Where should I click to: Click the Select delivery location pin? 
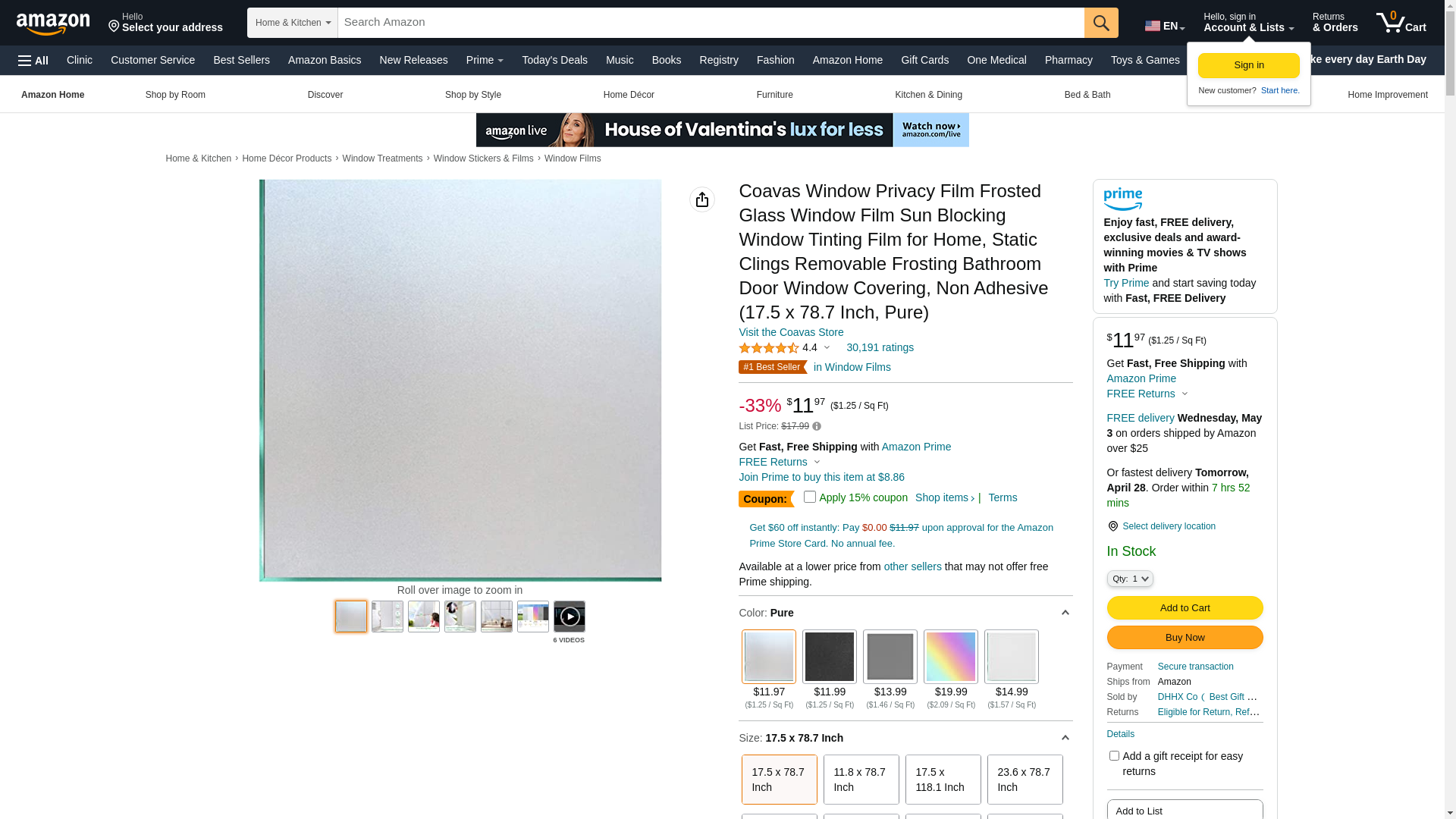(1112, 526)
